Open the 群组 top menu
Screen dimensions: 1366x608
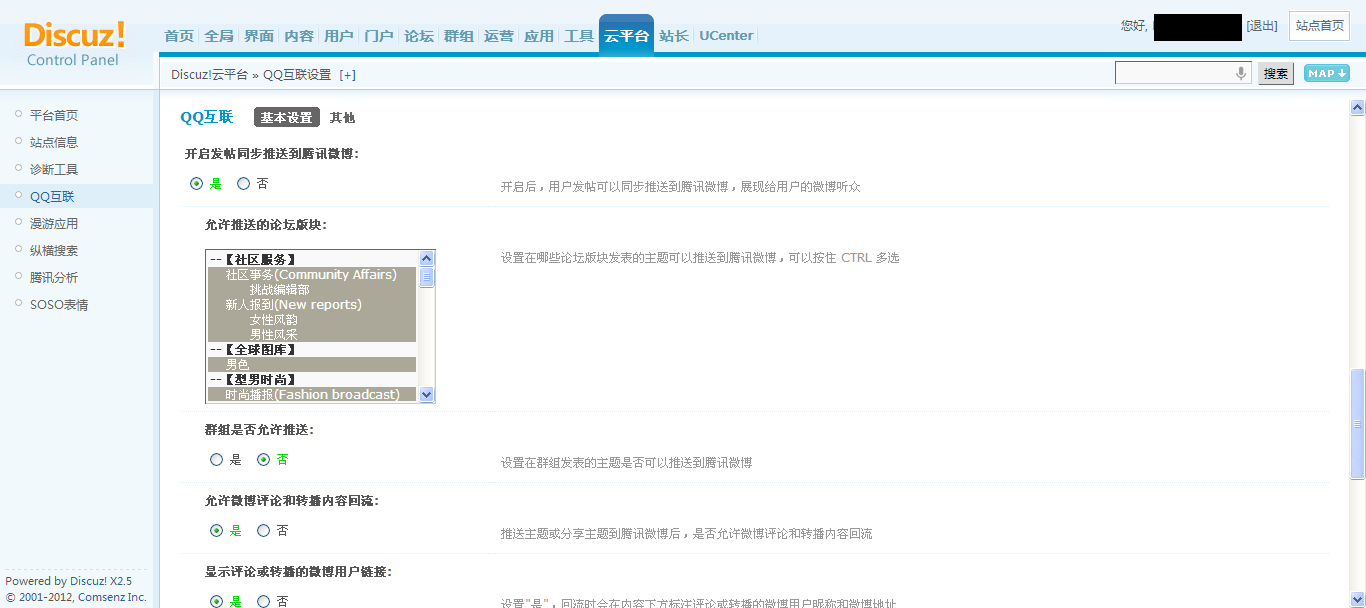459,36
